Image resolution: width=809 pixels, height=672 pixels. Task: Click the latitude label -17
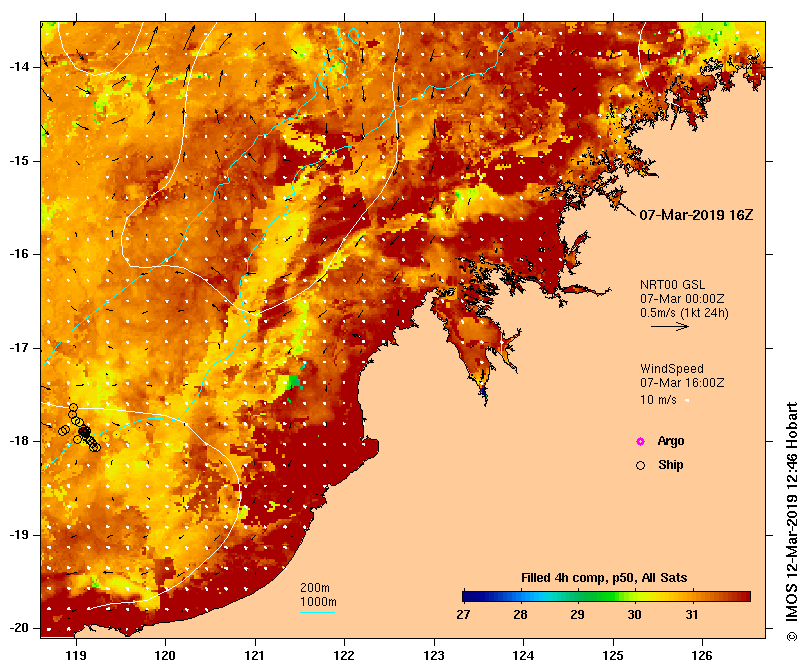20,348
